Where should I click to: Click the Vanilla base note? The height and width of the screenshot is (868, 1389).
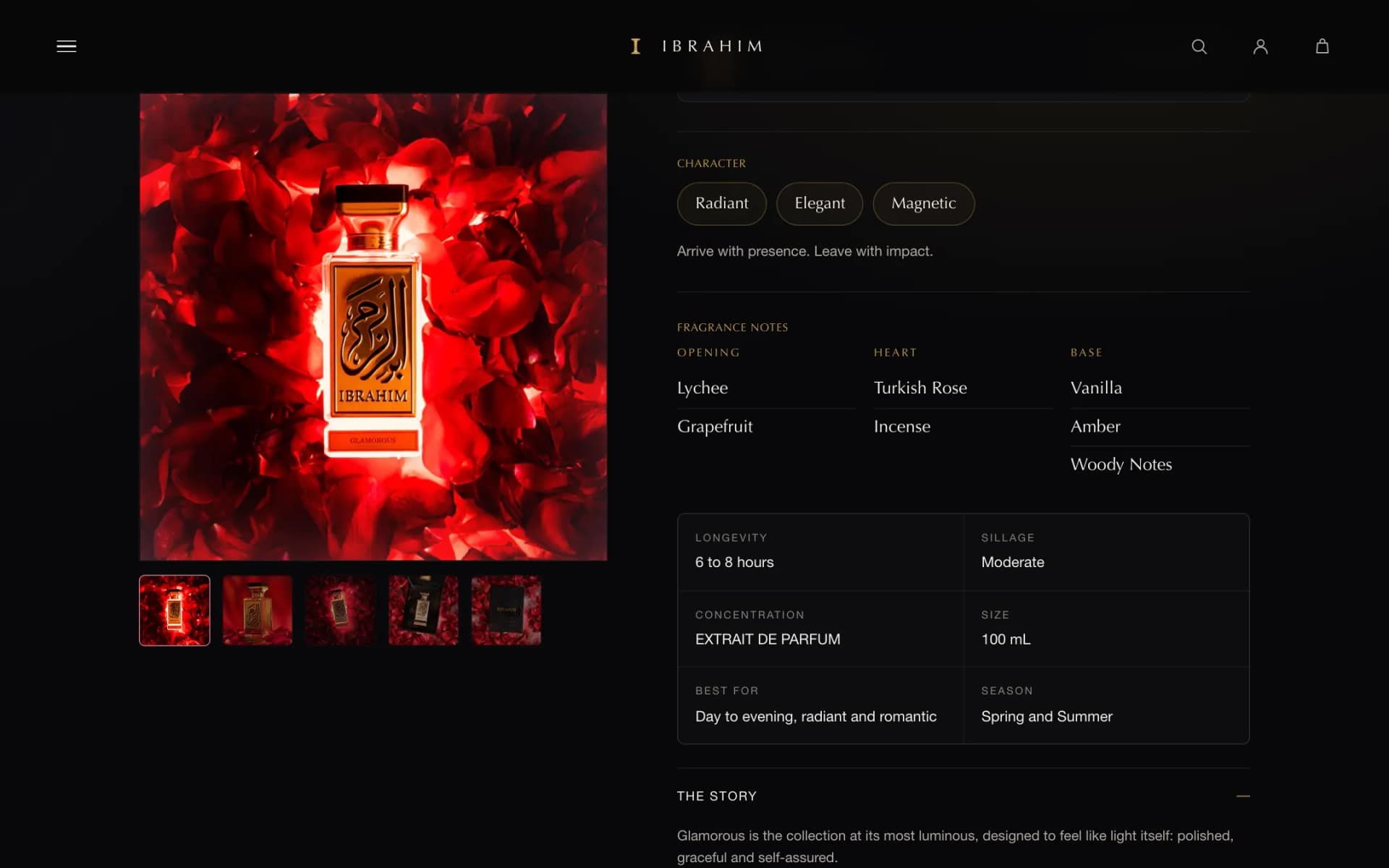tap(1096, 388)
